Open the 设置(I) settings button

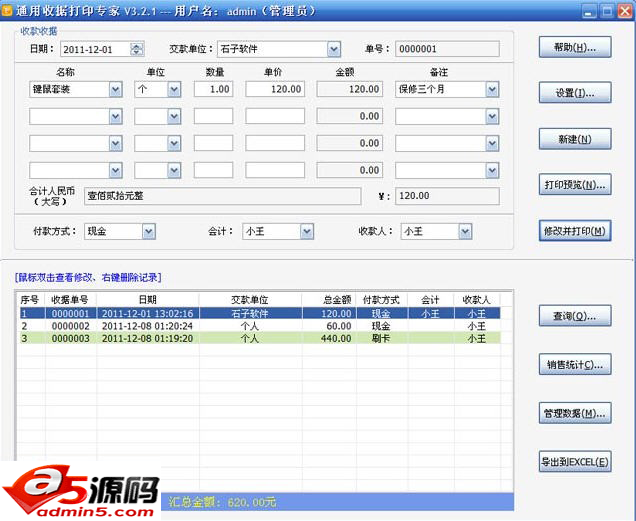point(575,93)
